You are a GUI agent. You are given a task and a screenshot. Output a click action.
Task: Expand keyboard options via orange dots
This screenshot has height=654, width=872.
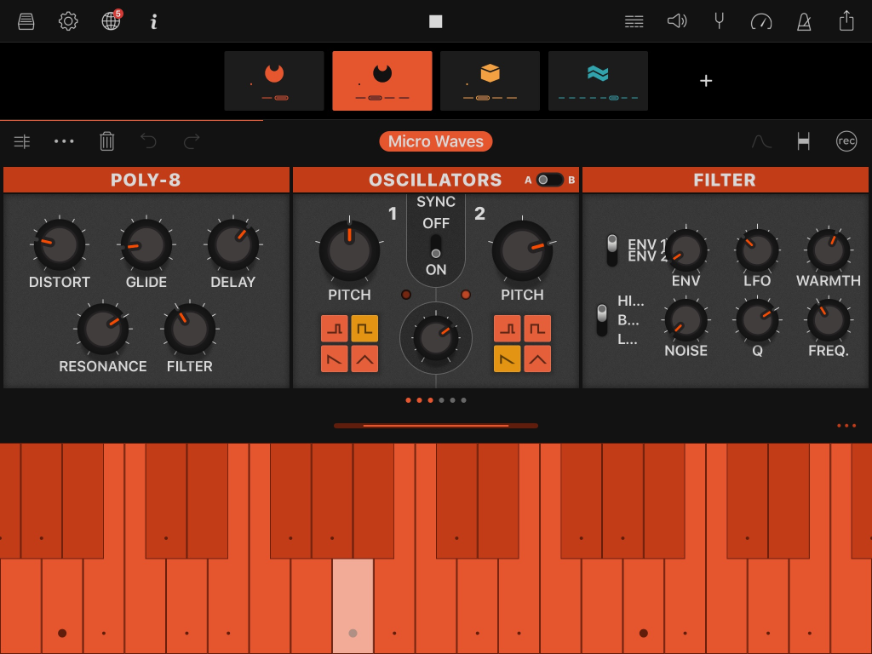846,426
